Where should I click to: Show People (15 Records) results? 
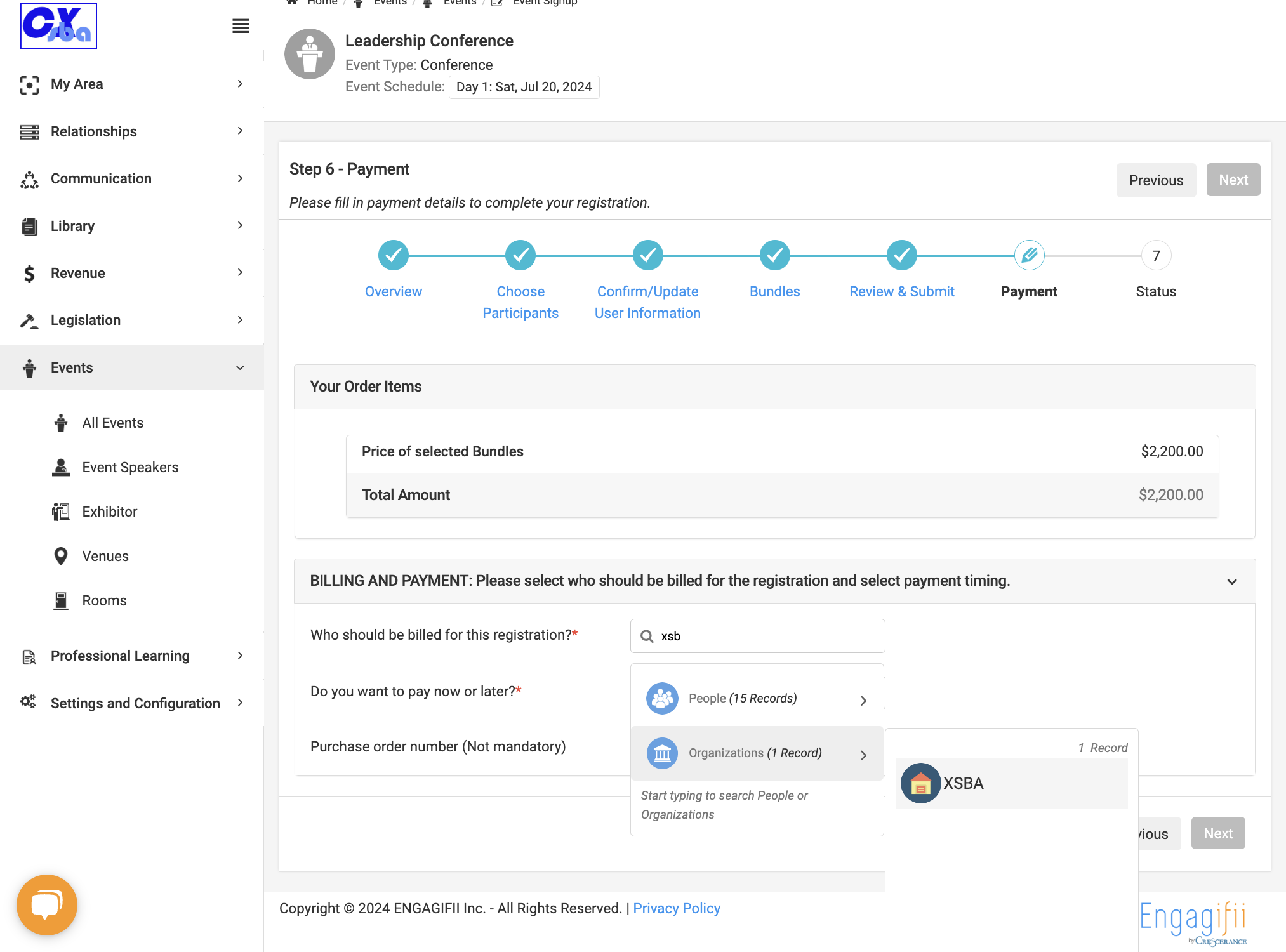click(757, 699)
